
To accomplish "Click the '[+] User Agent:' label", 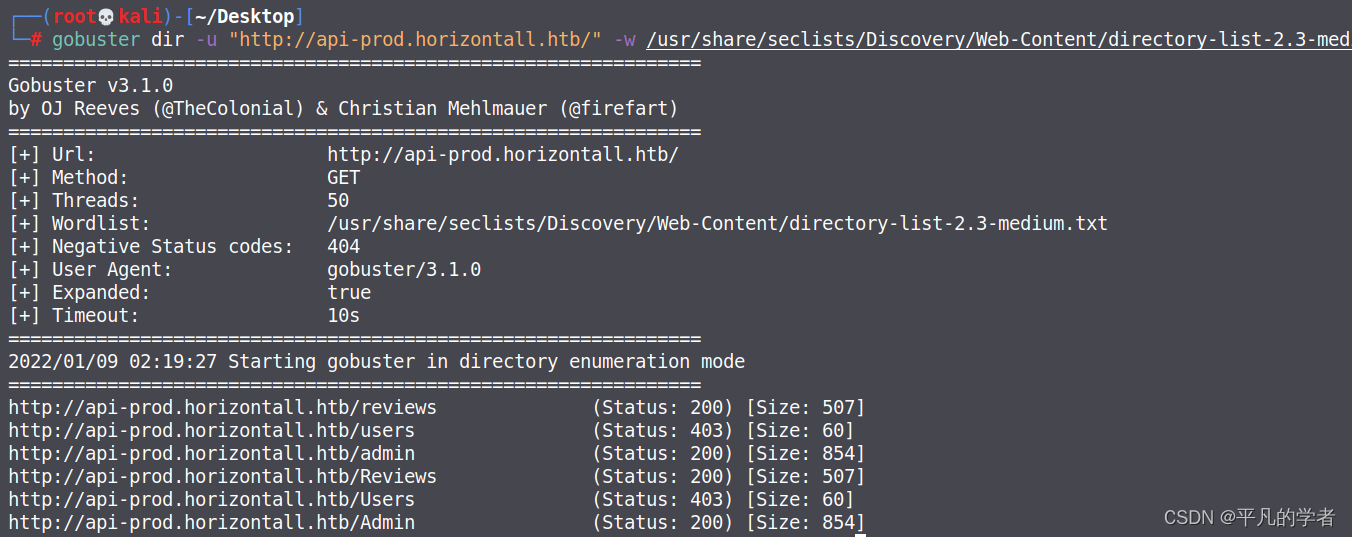I will coord(91,270).
